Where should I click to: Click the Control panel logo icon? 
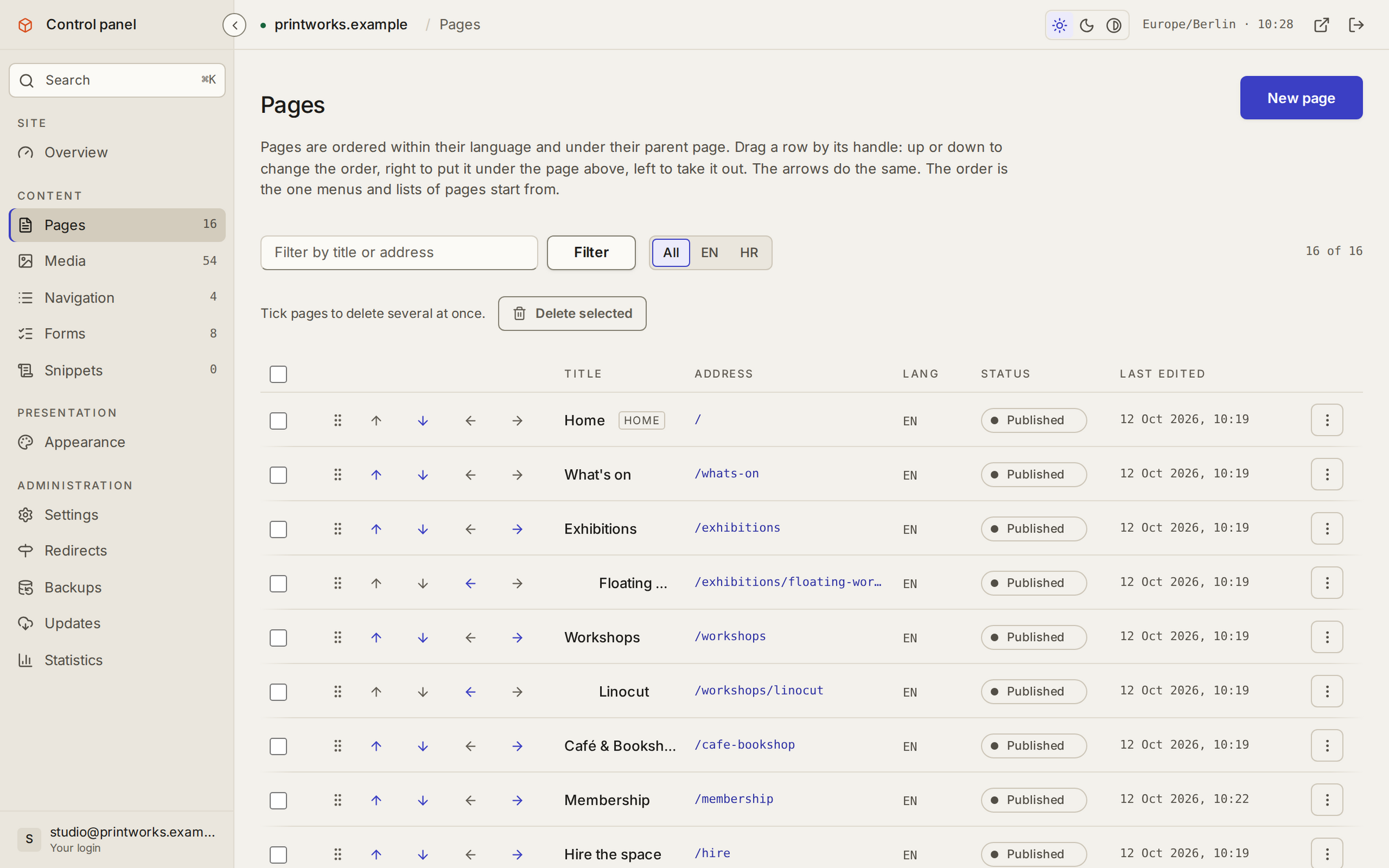[25, 25]
